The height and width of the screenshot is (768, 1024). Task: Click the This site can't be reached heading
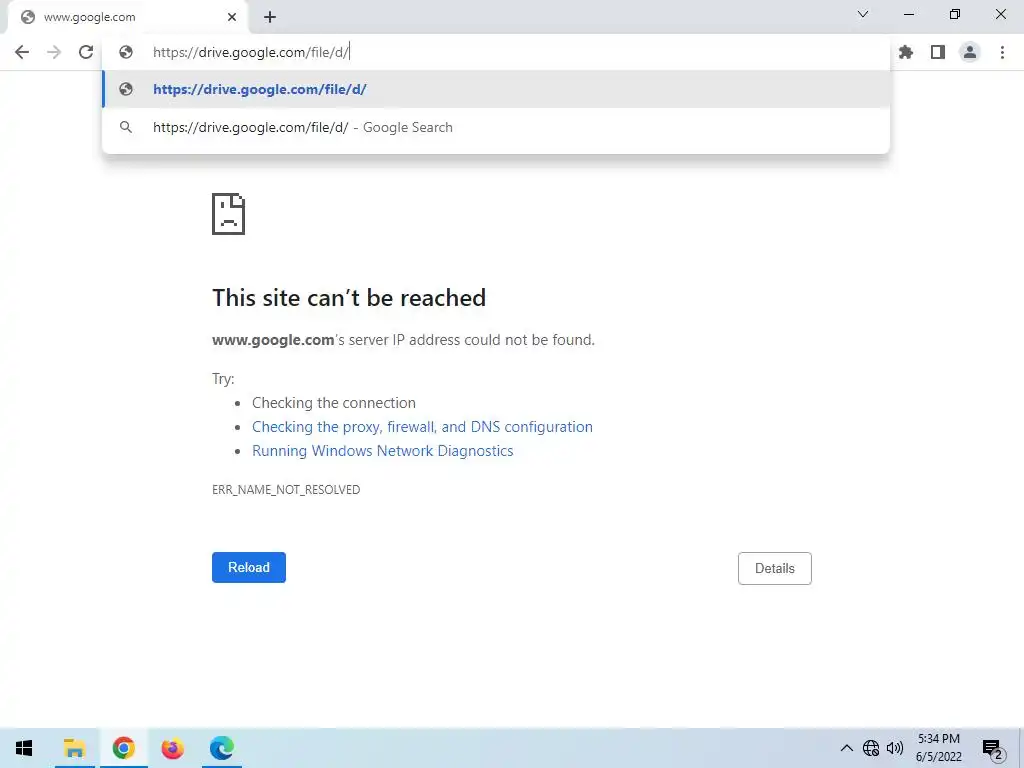pyautogui.click(x=349, y=298)
